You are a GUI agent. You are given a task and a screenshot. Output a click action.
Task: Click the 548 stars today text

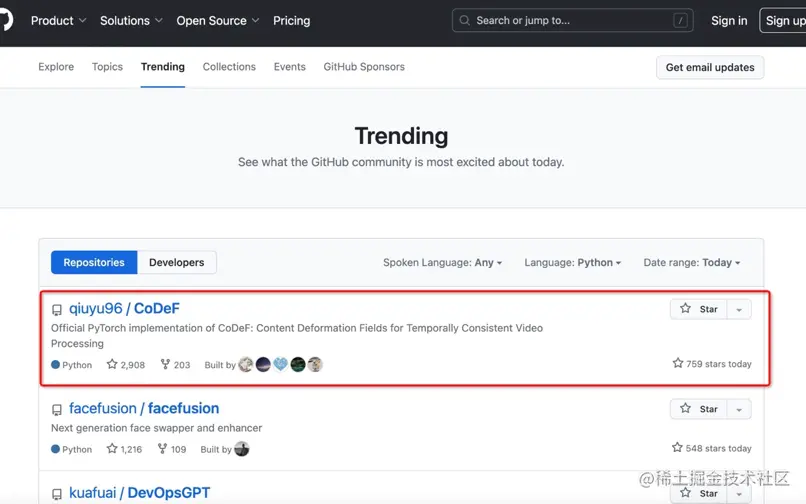point(712,448)
